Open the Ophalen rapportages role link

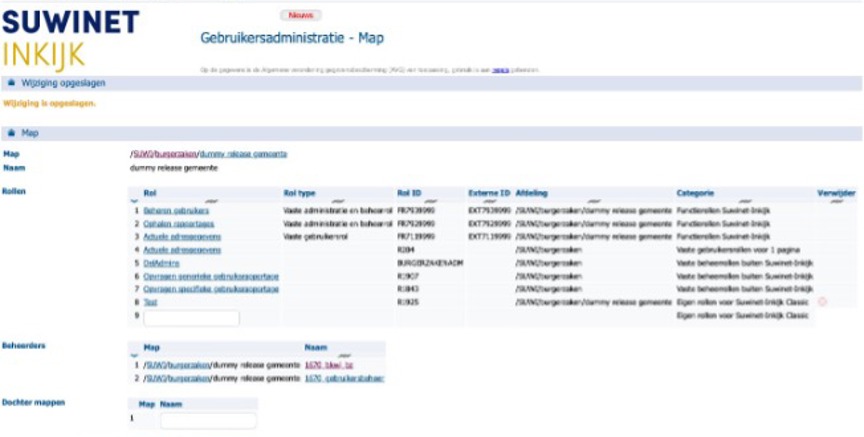(173, 224)
